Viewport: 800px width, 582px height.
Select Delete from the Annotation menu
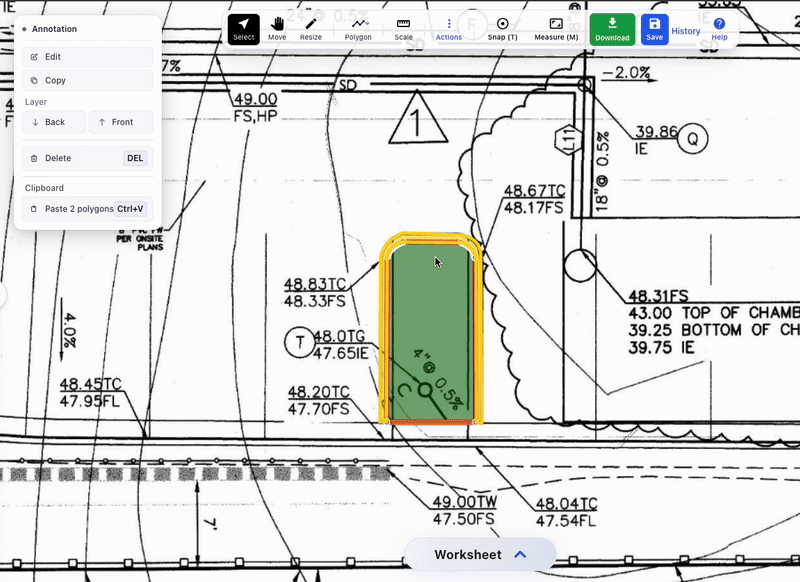pyautogui.click(x=88, y=158)
